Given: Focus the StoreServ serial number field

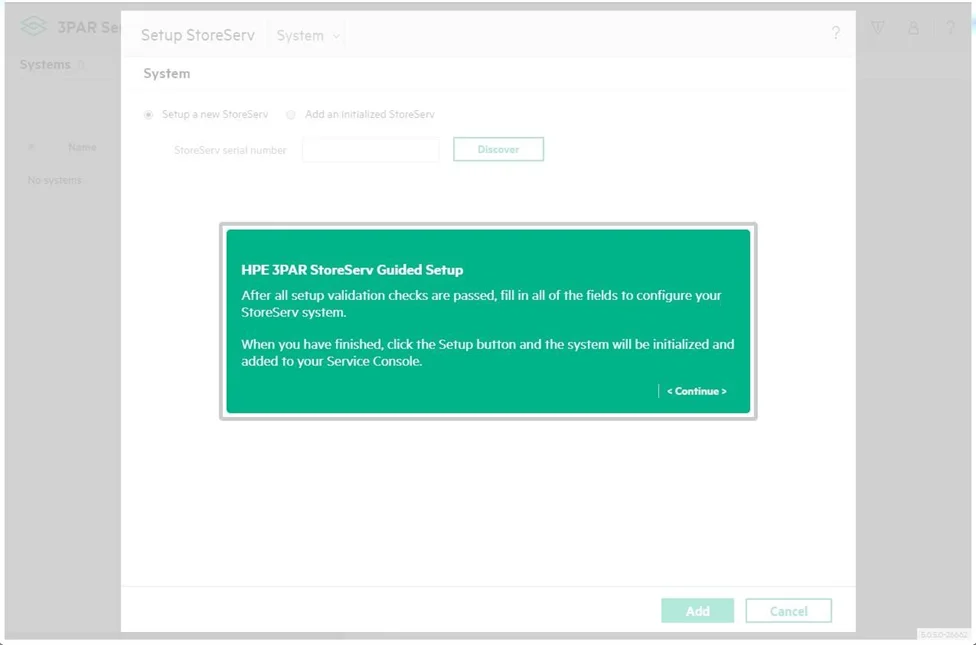Looking at the screenshot, I should click(x=370, y=150).
